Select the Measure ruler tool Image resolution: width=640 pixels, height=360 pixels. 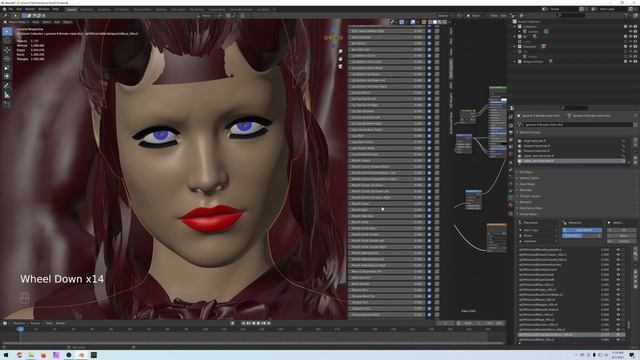[7, 95]
